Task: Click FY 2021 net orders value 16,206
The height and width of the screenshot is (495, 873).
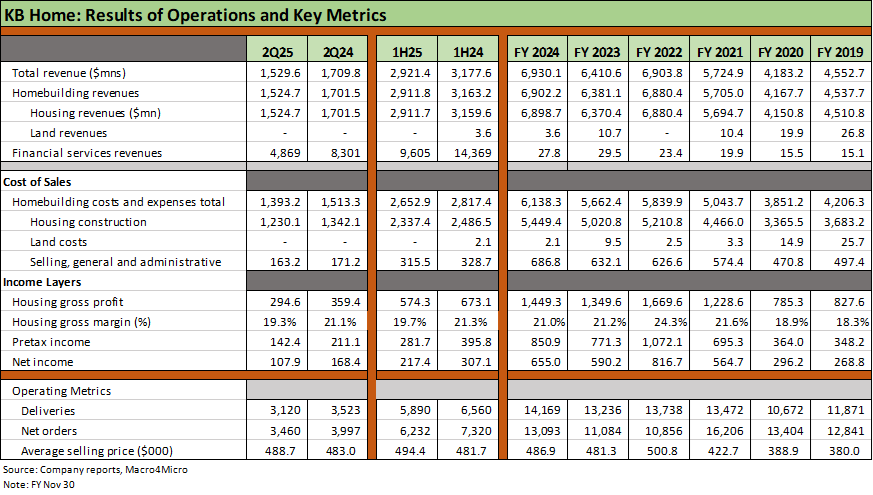Action: point(724,431)
